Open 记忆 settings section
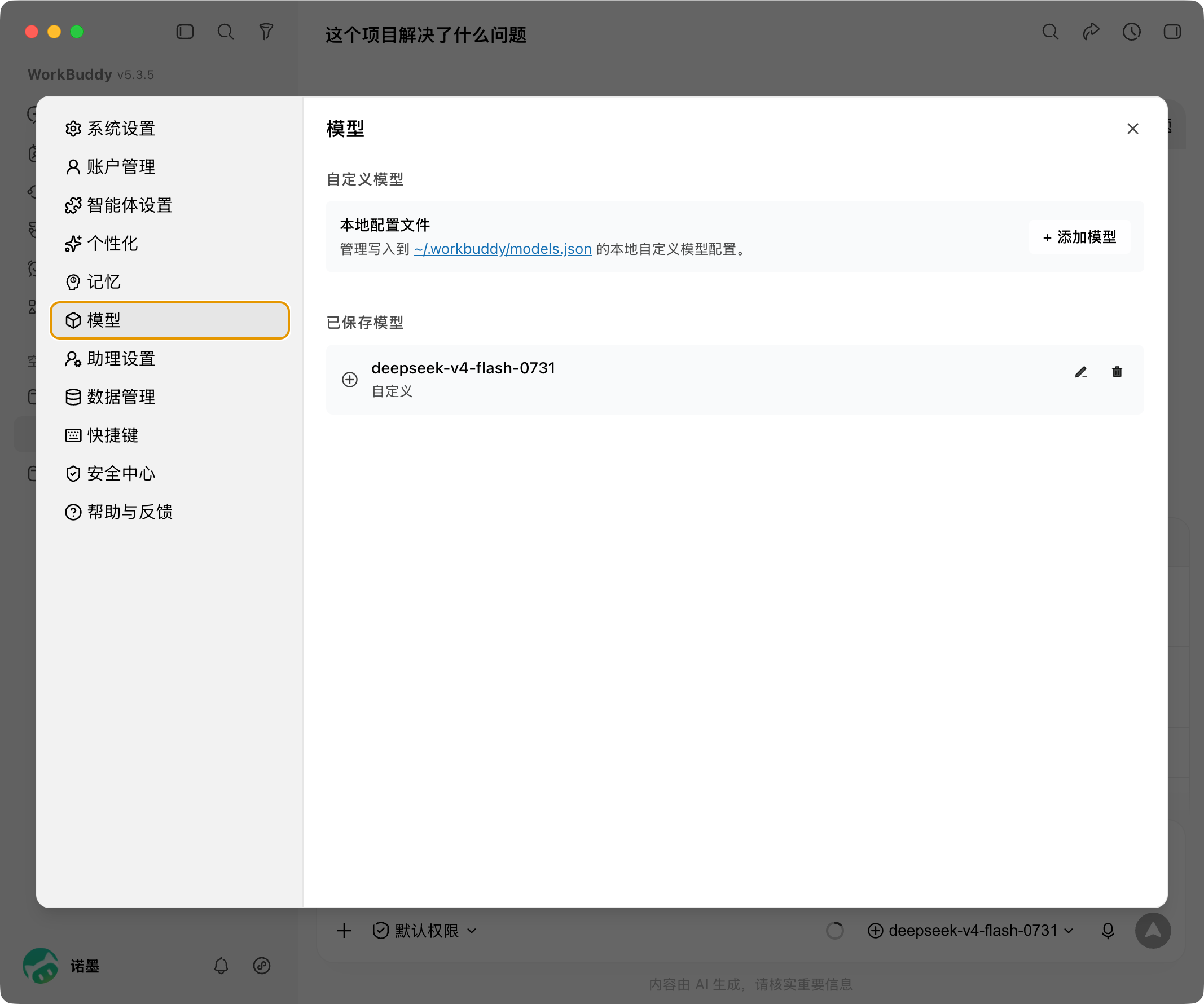1204x1004 pixels. click(x=170, y=282)
